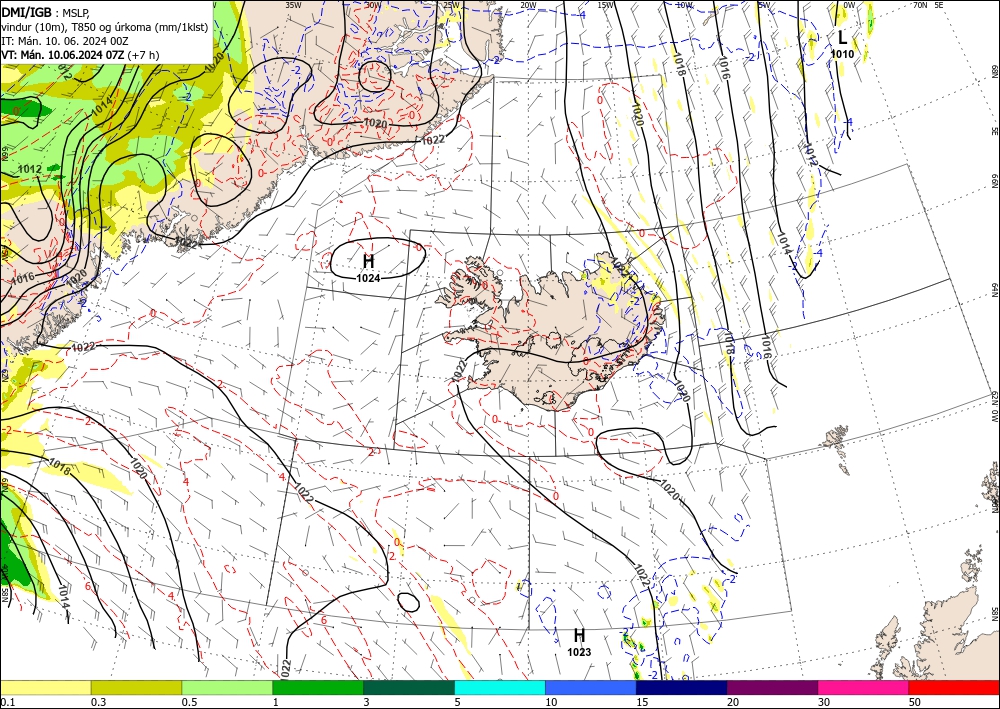Click the "70N" latitude label

point(920,5)
